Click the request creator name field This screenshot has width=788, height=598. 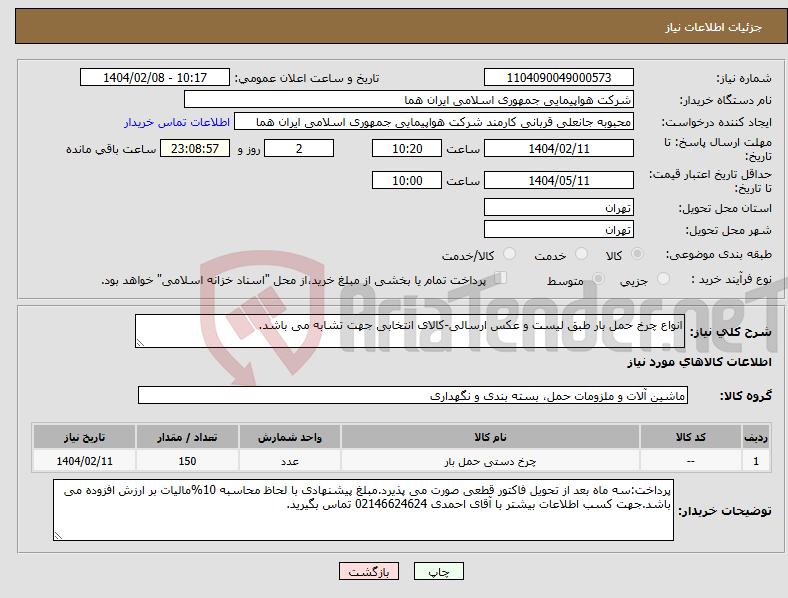click(434, 122)
